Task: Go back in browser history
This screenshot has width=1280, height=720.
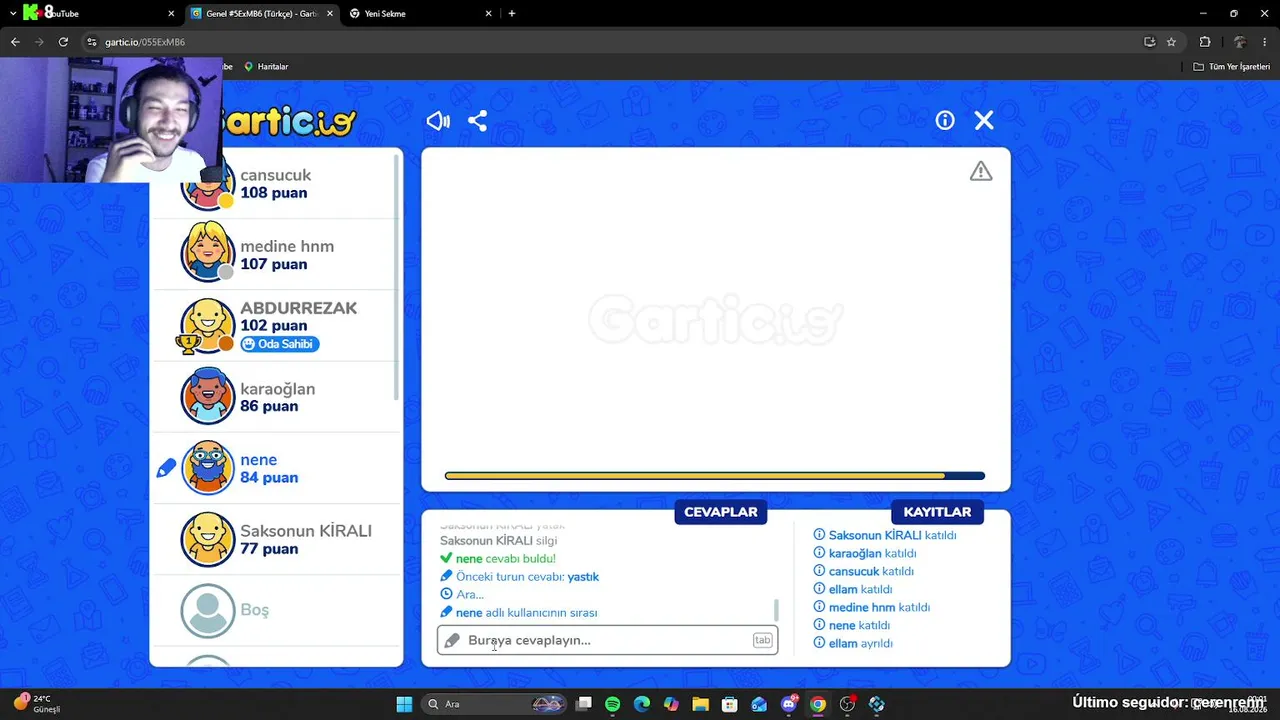Action: coord(15,42)
